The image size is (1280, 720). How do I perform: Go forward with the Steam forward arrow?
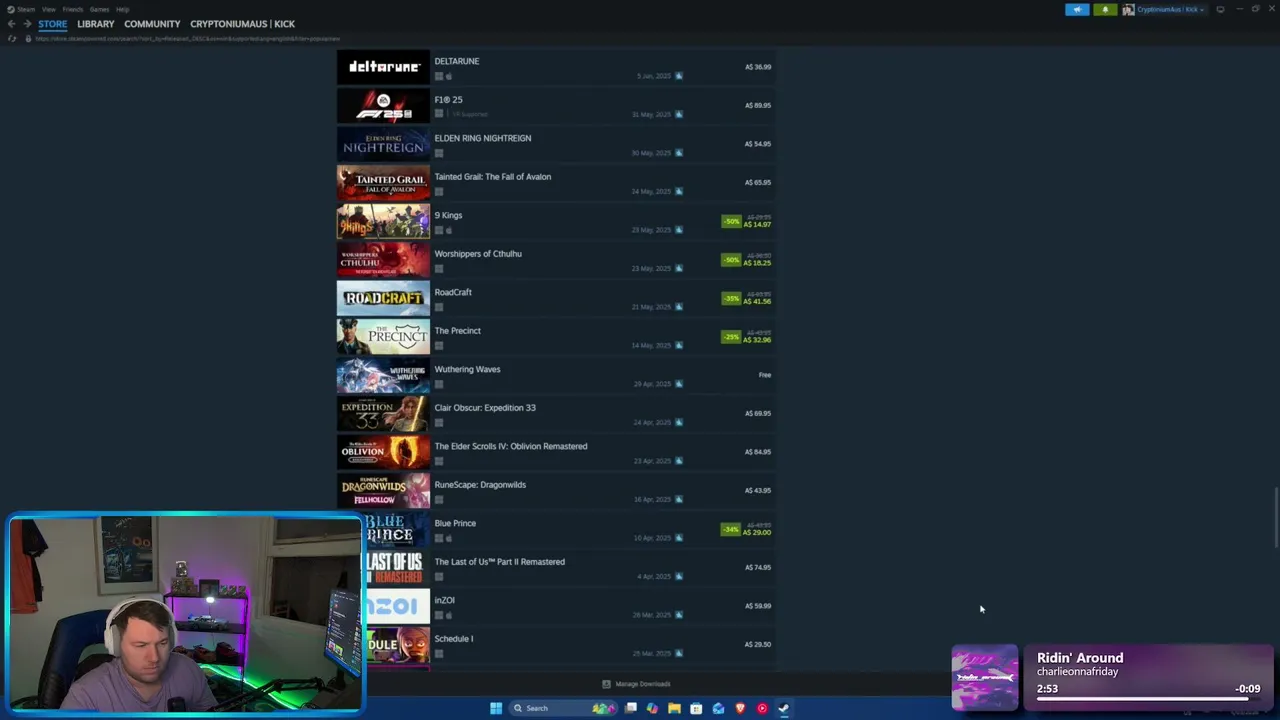[x=26, y=23]
